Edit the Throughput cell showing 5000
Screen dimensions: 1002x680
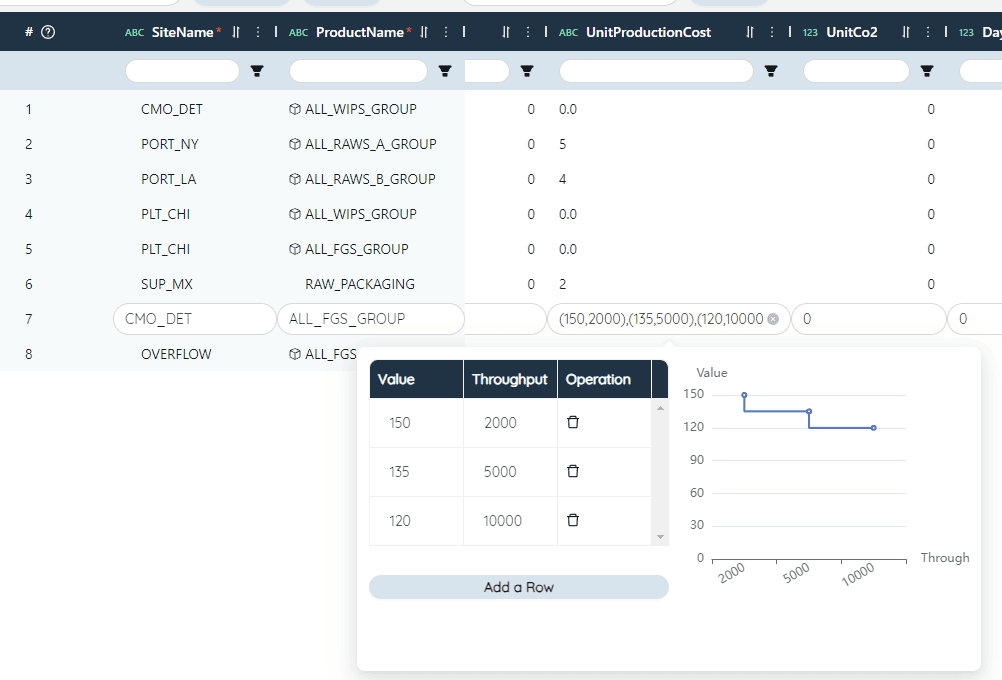tap(500, 472)
